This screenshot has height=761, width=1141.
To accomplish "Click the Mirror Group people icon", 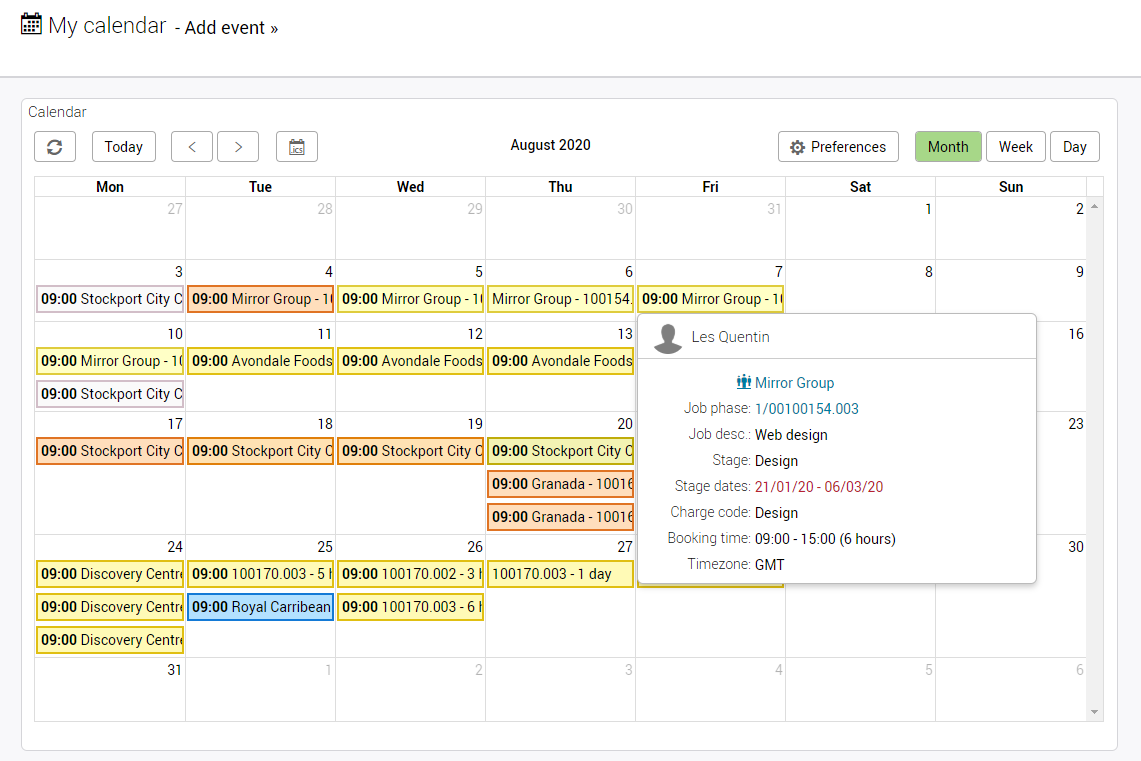I will (x=743, y=382).
